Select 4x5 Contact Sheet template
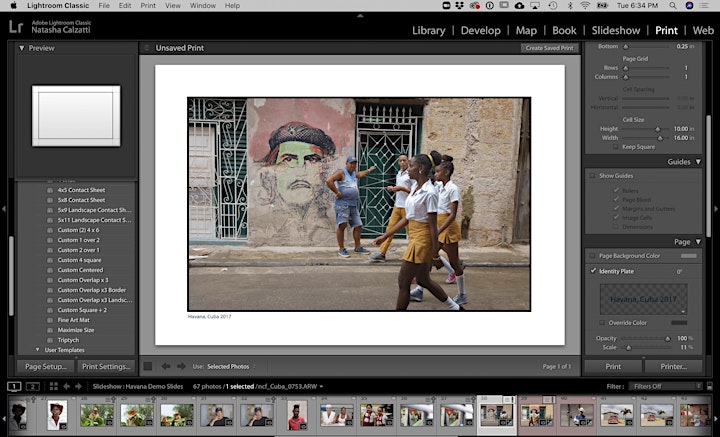Viewport: 720px width, 437px height. (81, 190)
